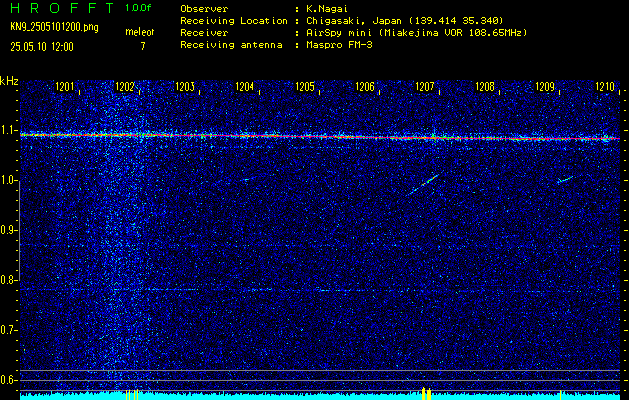The image size is (629, 400).
Task: Click the 1206 time marker
Action: tap(365, 86)
